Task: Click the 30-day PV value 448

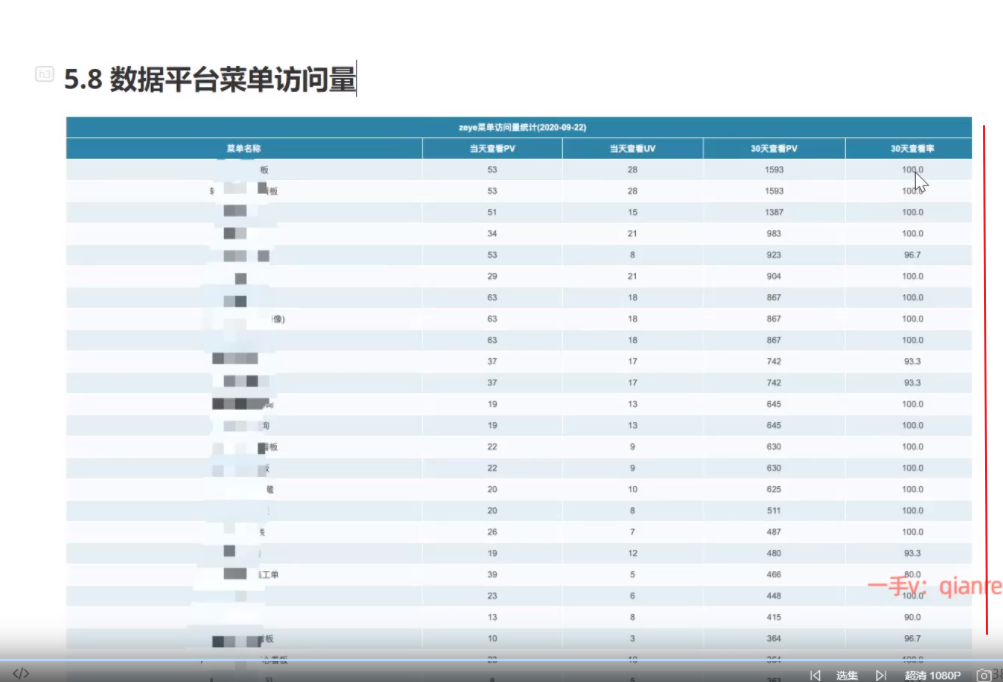Action: point(774,596)
